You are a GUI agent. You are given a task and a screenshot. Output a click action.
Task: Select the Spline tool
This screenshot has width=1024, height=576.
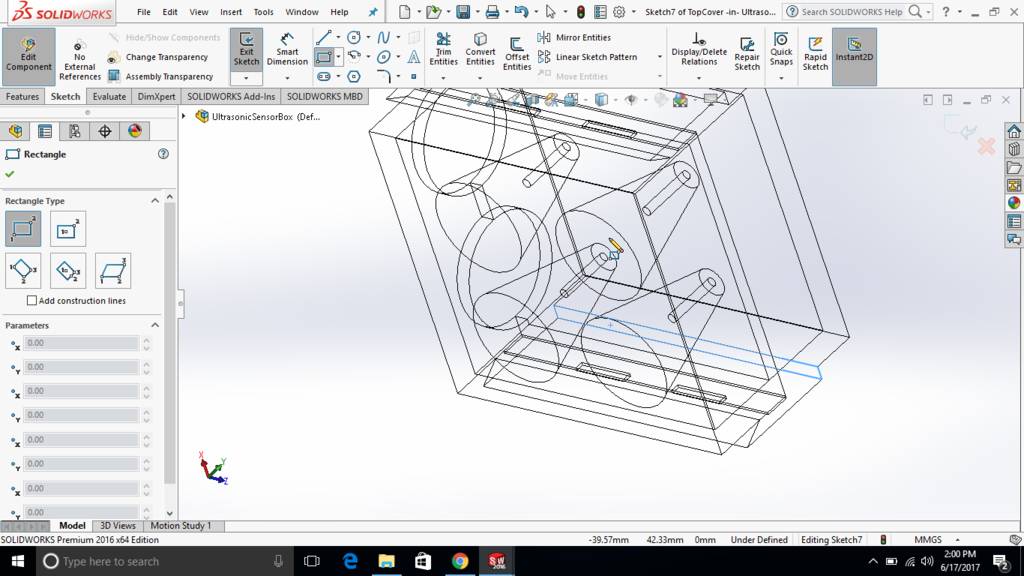383,38
